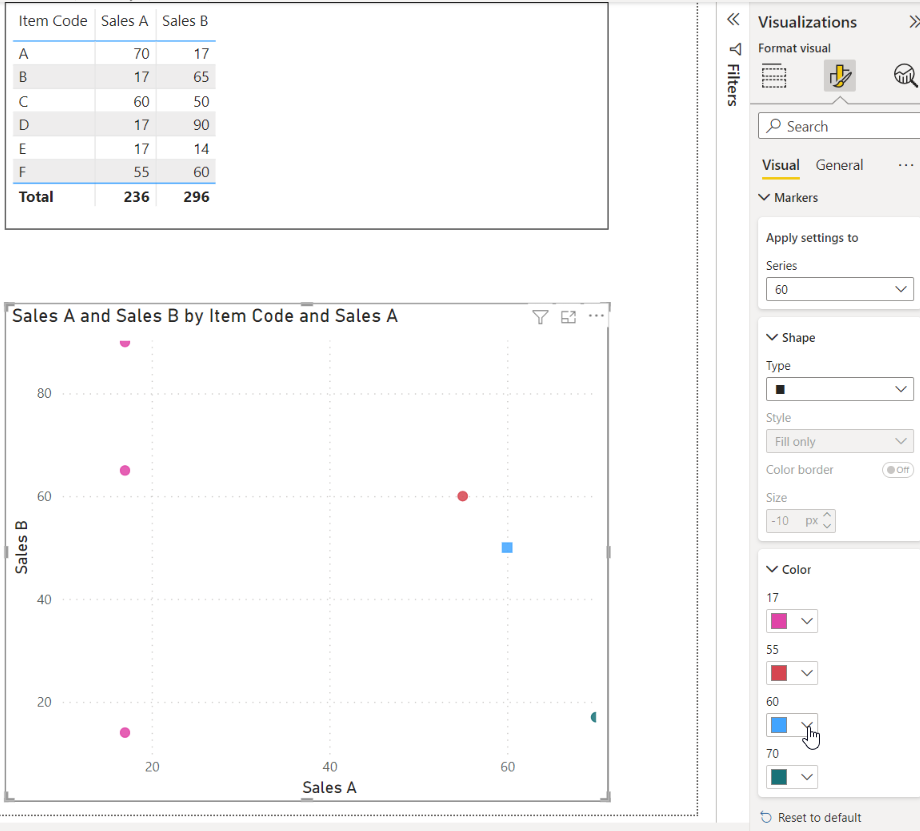This screenshot has width=920, height=831.
Task: Open color dropdown arrow for series 17
Action: (x=807, y=621)
